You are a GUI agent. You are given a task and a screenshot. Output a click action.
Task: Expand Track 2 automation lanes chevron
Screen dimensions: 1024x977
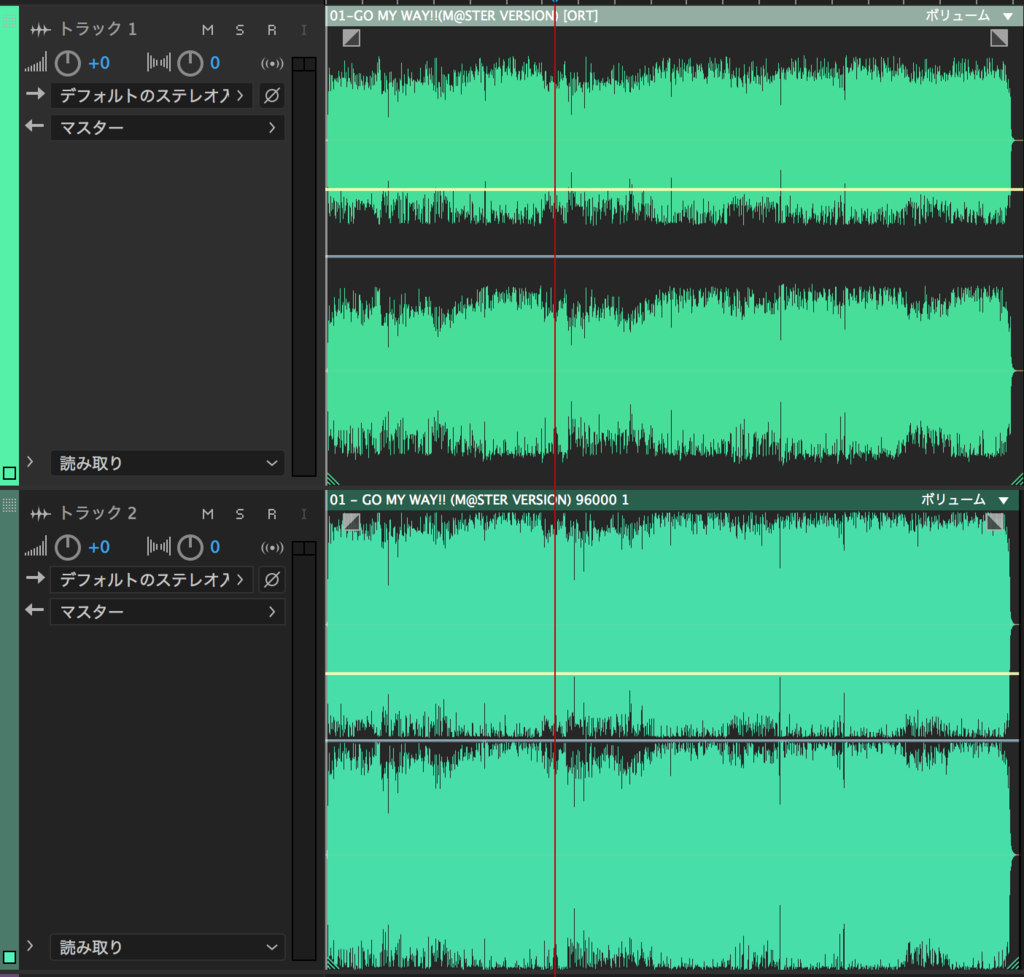[x=30, y=946]
